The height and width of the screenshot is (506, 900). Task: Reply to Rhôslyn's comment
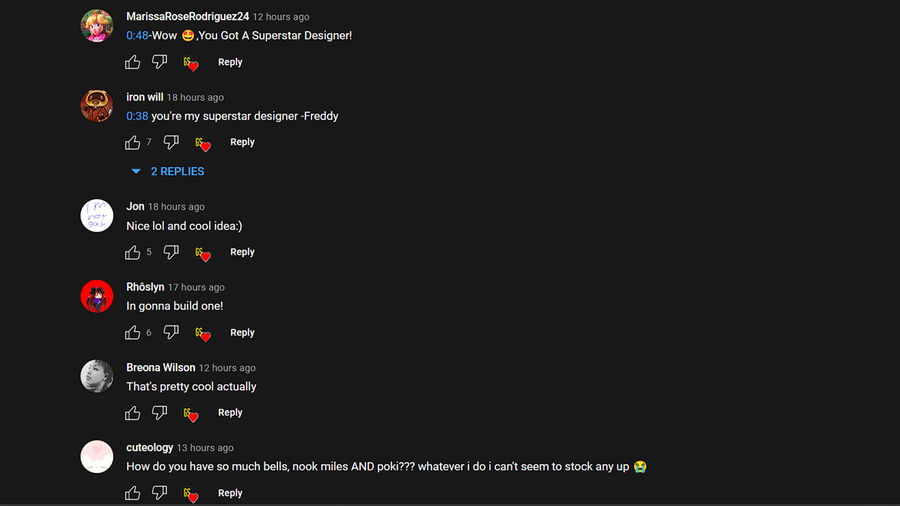(x=242, y=332)
